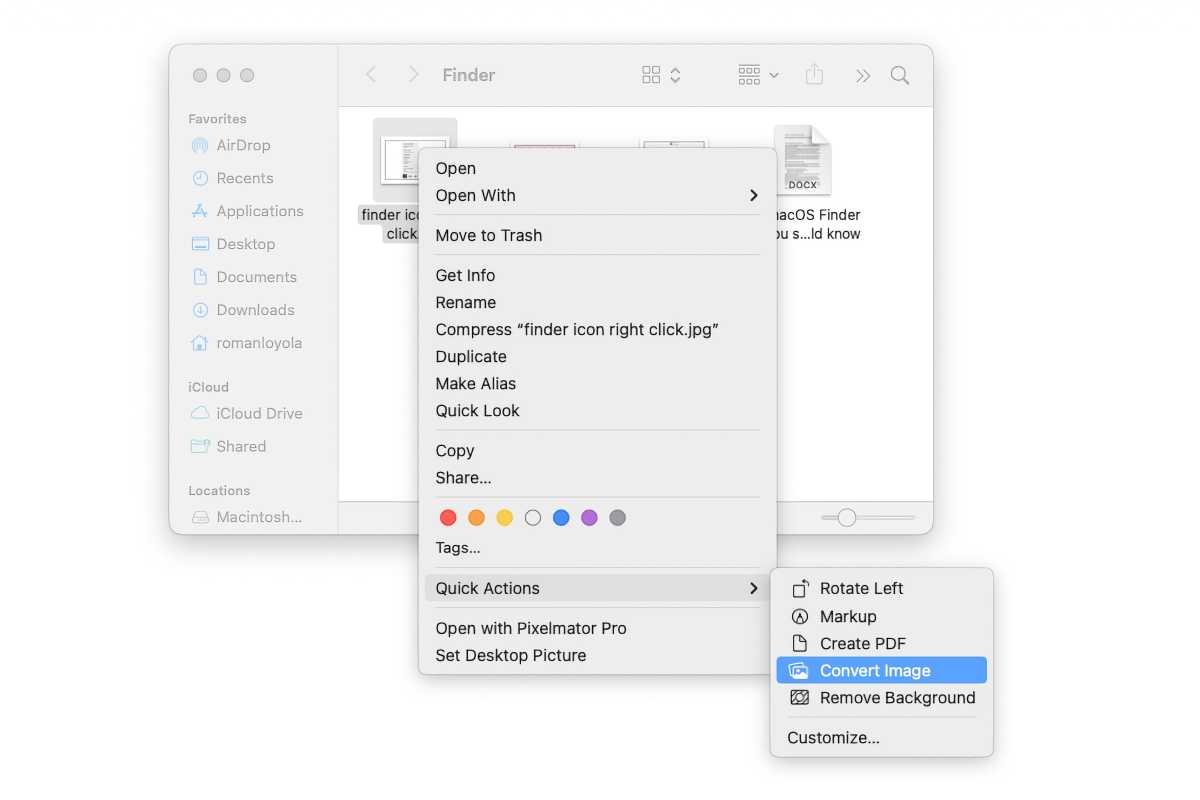Viewport: 1200px width, 800px height.
Task: Switch the icon view grid selector
Action: pyautogui.click(x=662, y=75)
